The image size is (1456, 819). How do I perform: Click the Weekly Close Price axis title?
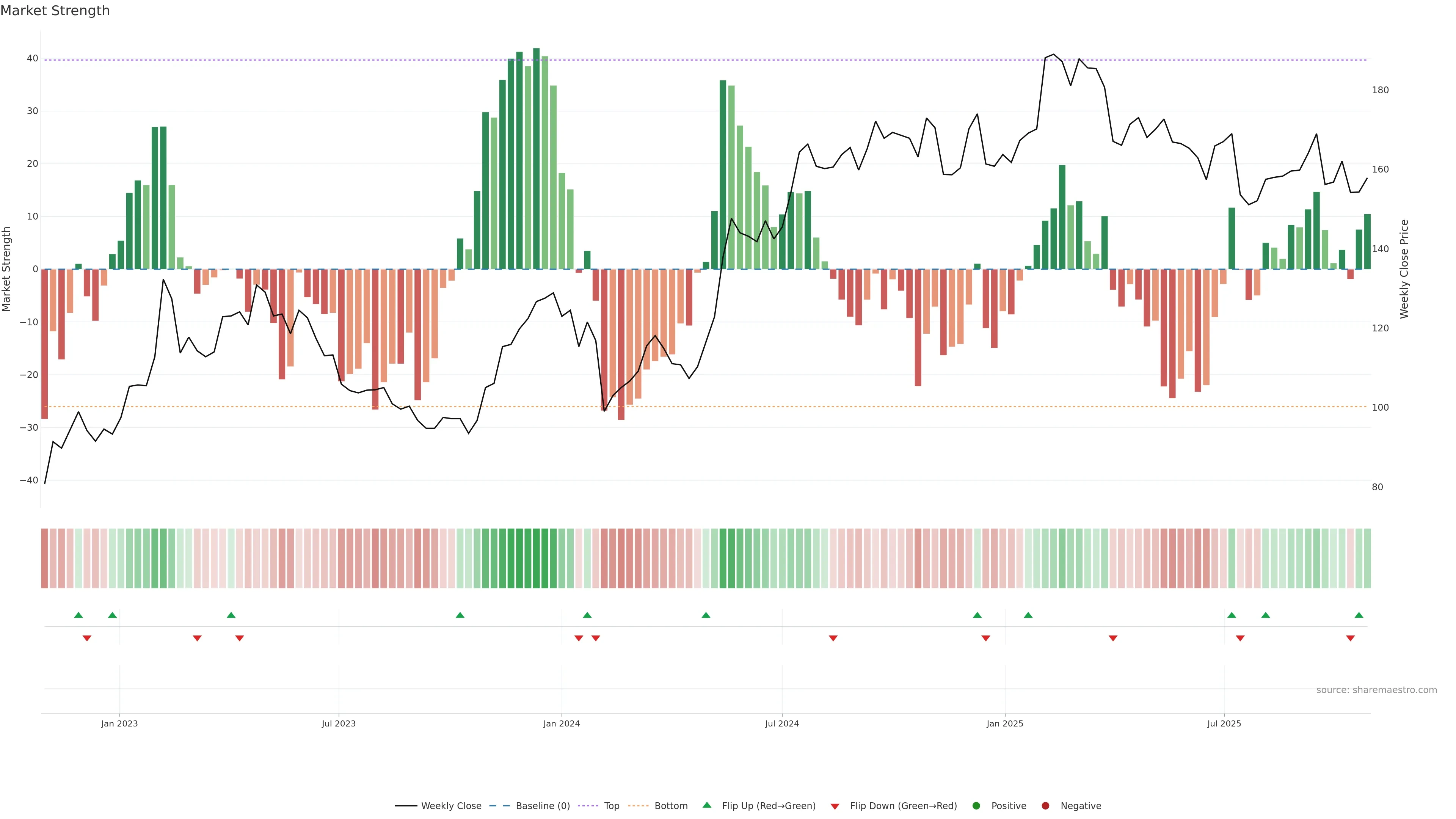tap(1404, 269)
